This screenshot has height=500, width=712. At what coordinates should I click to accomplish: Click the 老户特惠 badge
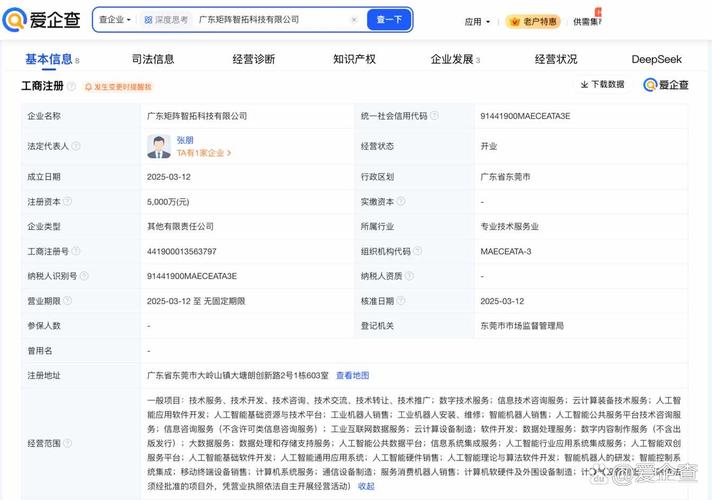pyautogui.click(x=533, y=21)
